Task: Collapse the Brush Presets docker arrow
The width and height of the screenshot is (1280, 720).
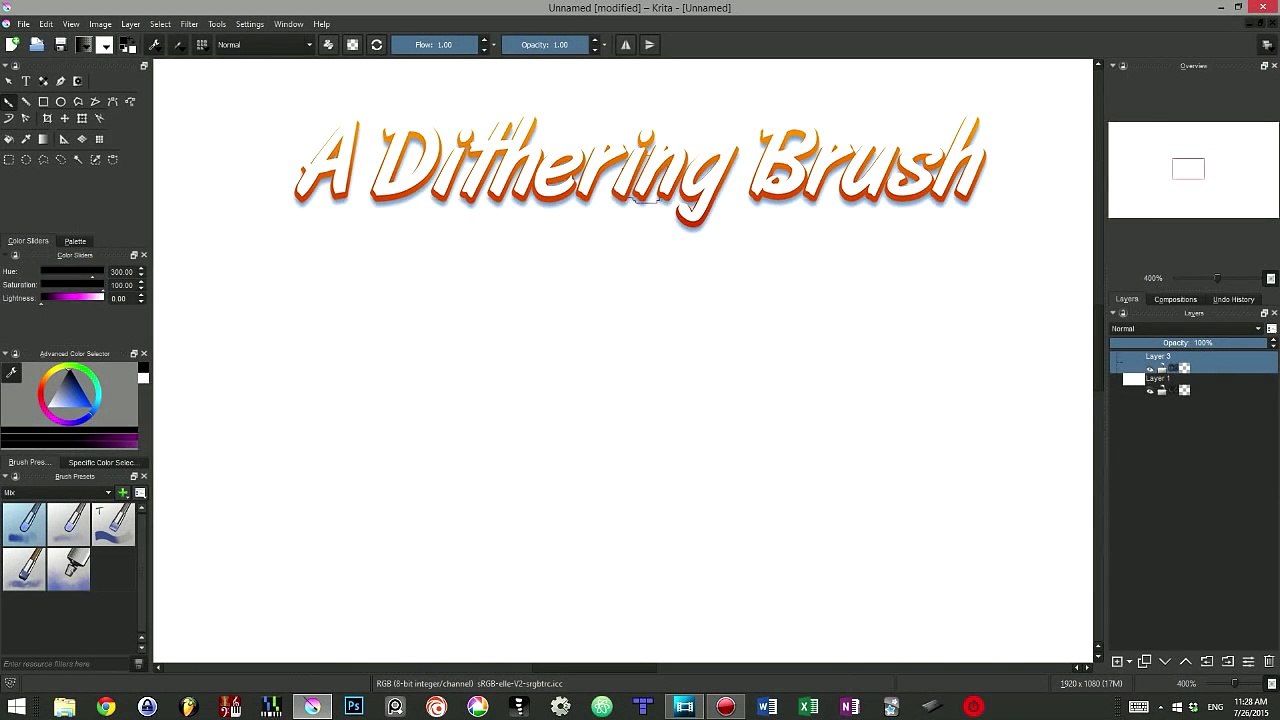Action: click(5, 476)
